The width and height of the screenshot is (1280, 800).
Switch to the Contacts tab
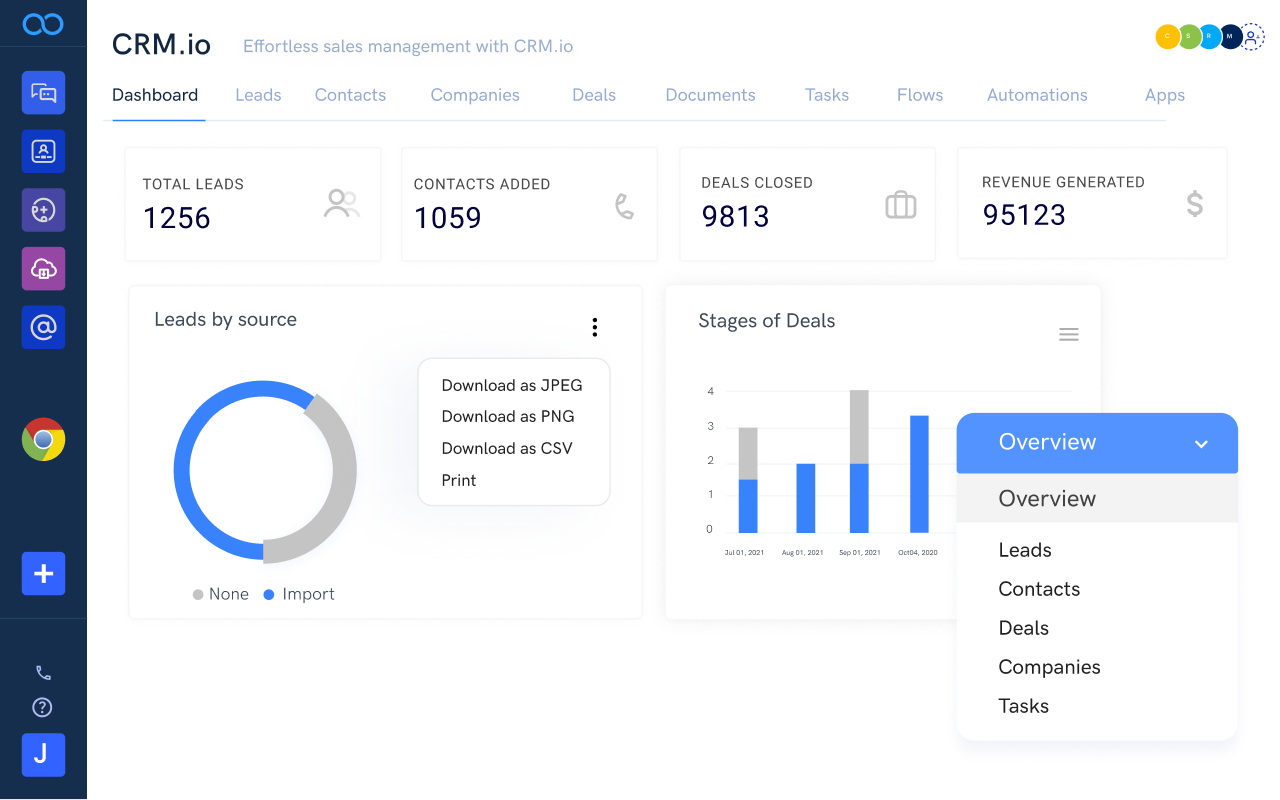click(350, 95)
